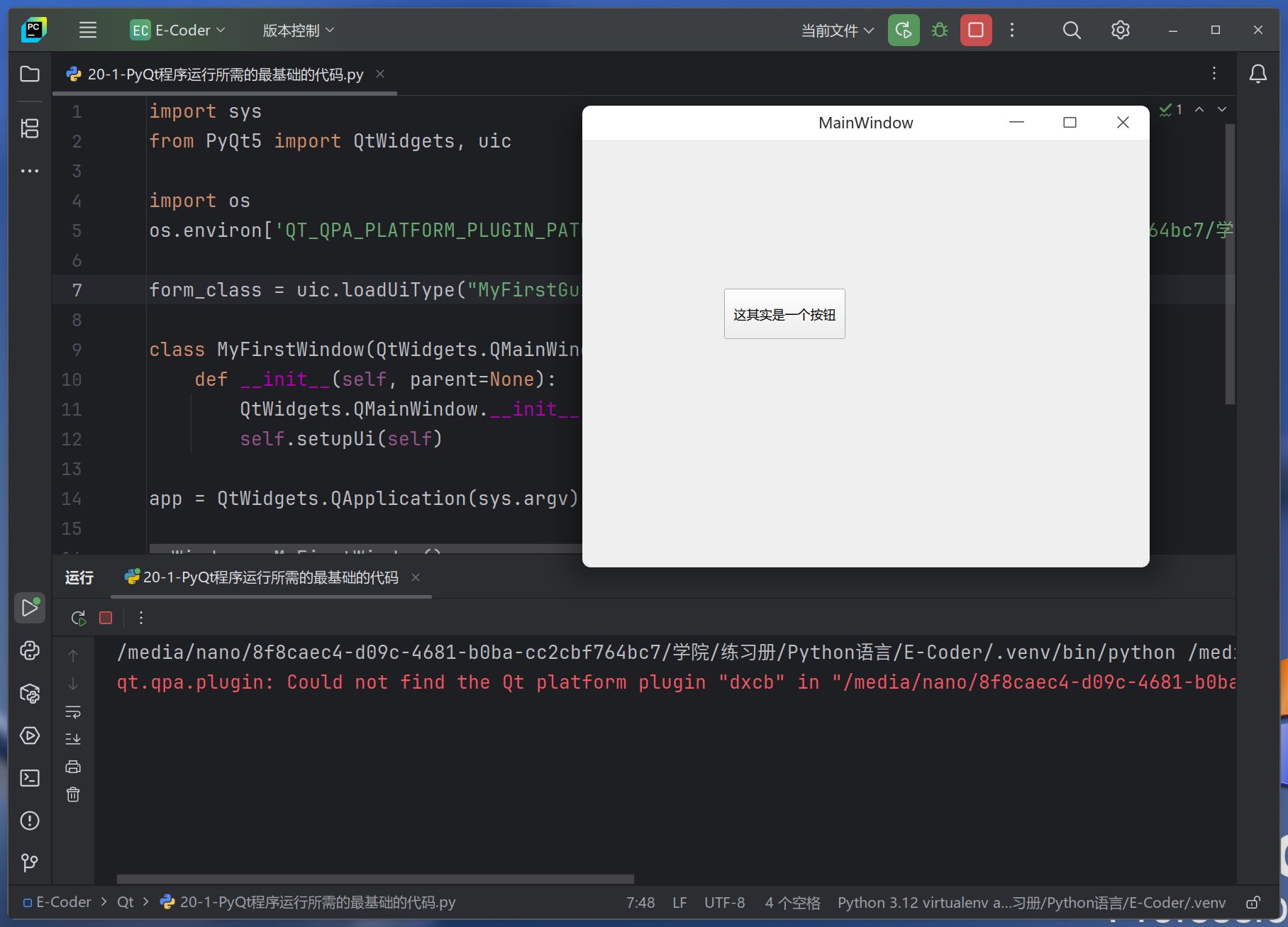Open the Structure tool window
The height and width of the screenshot is (927, 1288).
click(30, 128)
